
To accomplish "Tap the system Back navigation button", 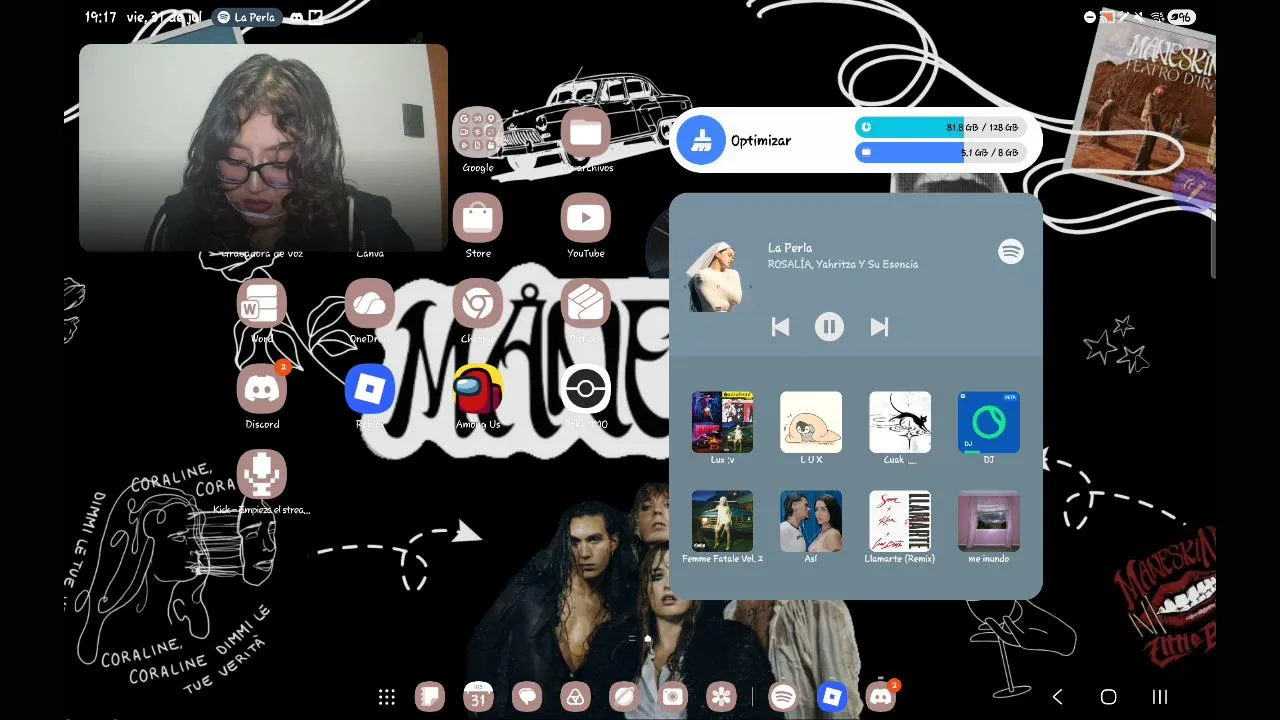I will [x=1057, y=697].
